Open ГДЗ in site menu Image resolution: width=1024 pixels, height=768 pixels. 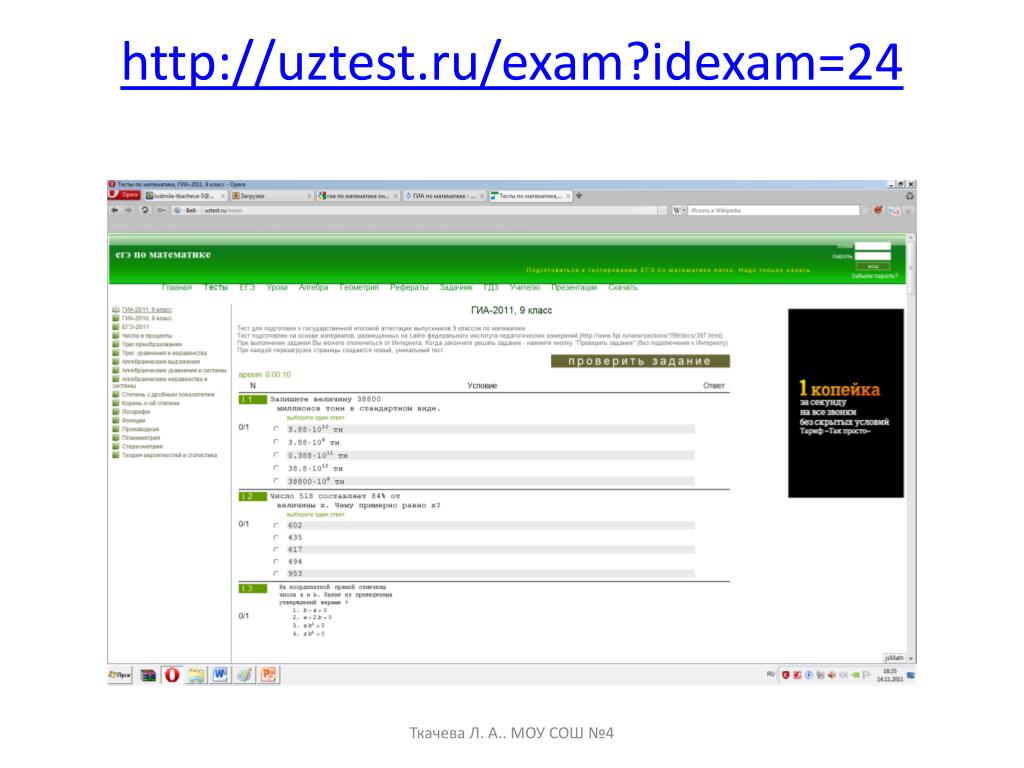click(490, 287)
